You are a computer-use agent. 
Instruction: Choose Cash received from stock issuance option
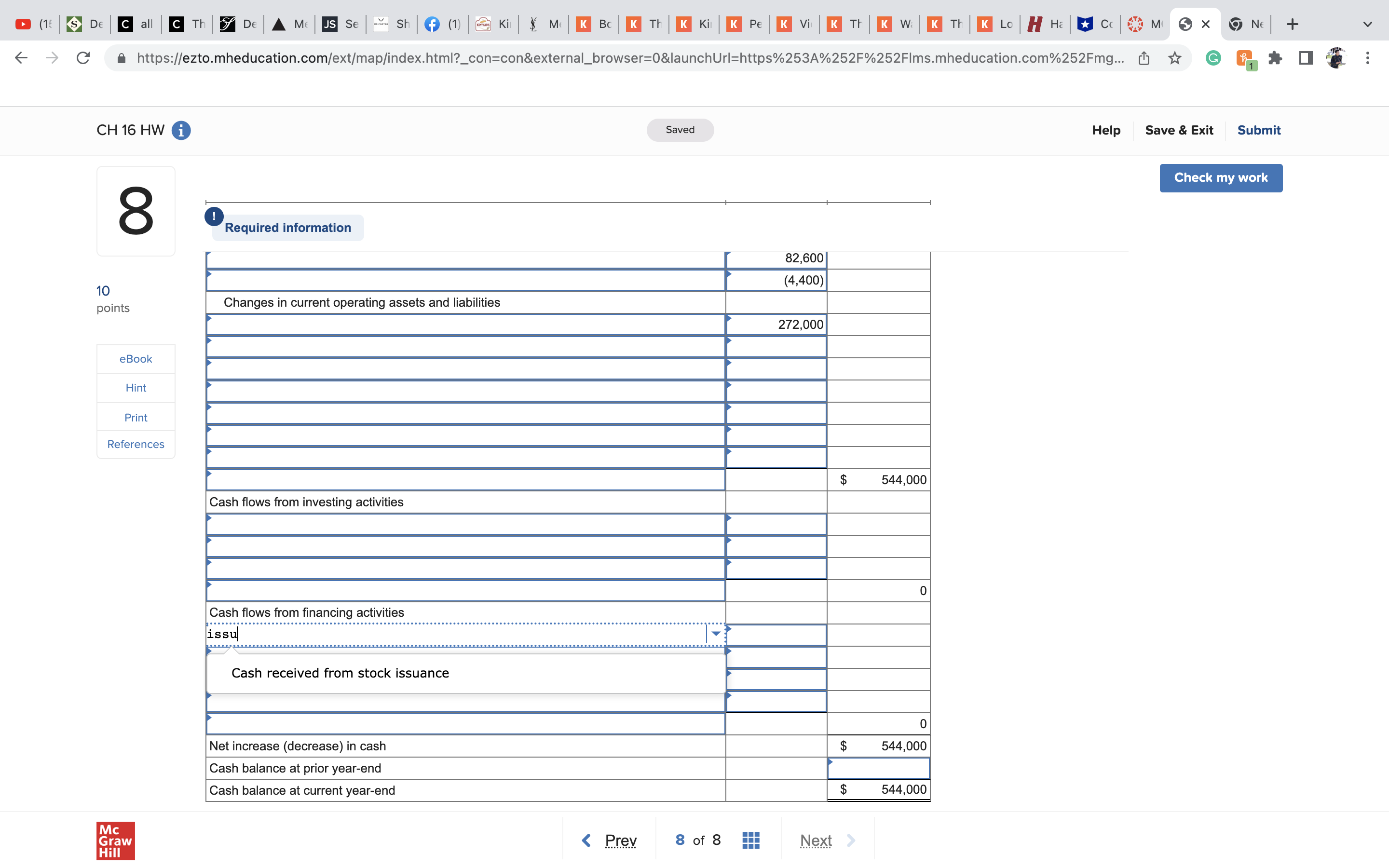pyautogui.click(x=340, y=673)
